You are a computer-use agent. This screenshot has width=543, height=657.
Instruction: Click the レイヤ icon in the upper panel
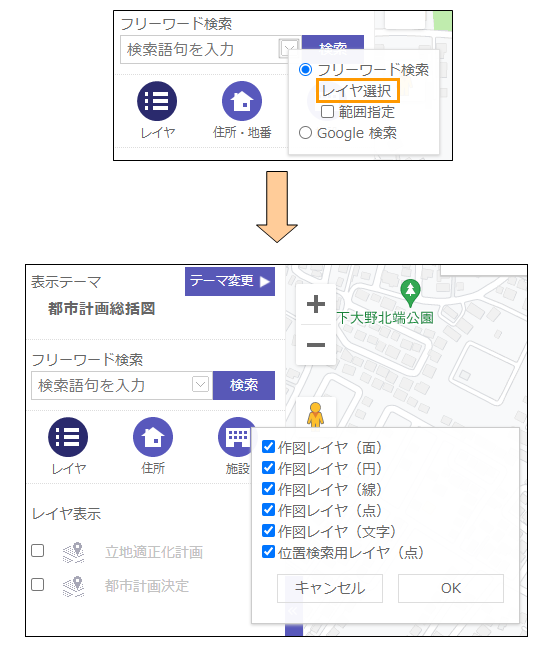coord(157,101)
